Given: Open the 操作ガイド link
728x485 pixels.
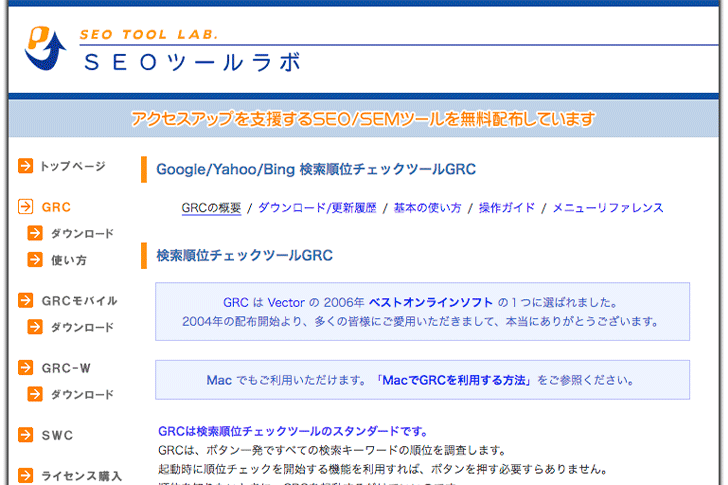Looking at the screenshot, I should (507, 208).
